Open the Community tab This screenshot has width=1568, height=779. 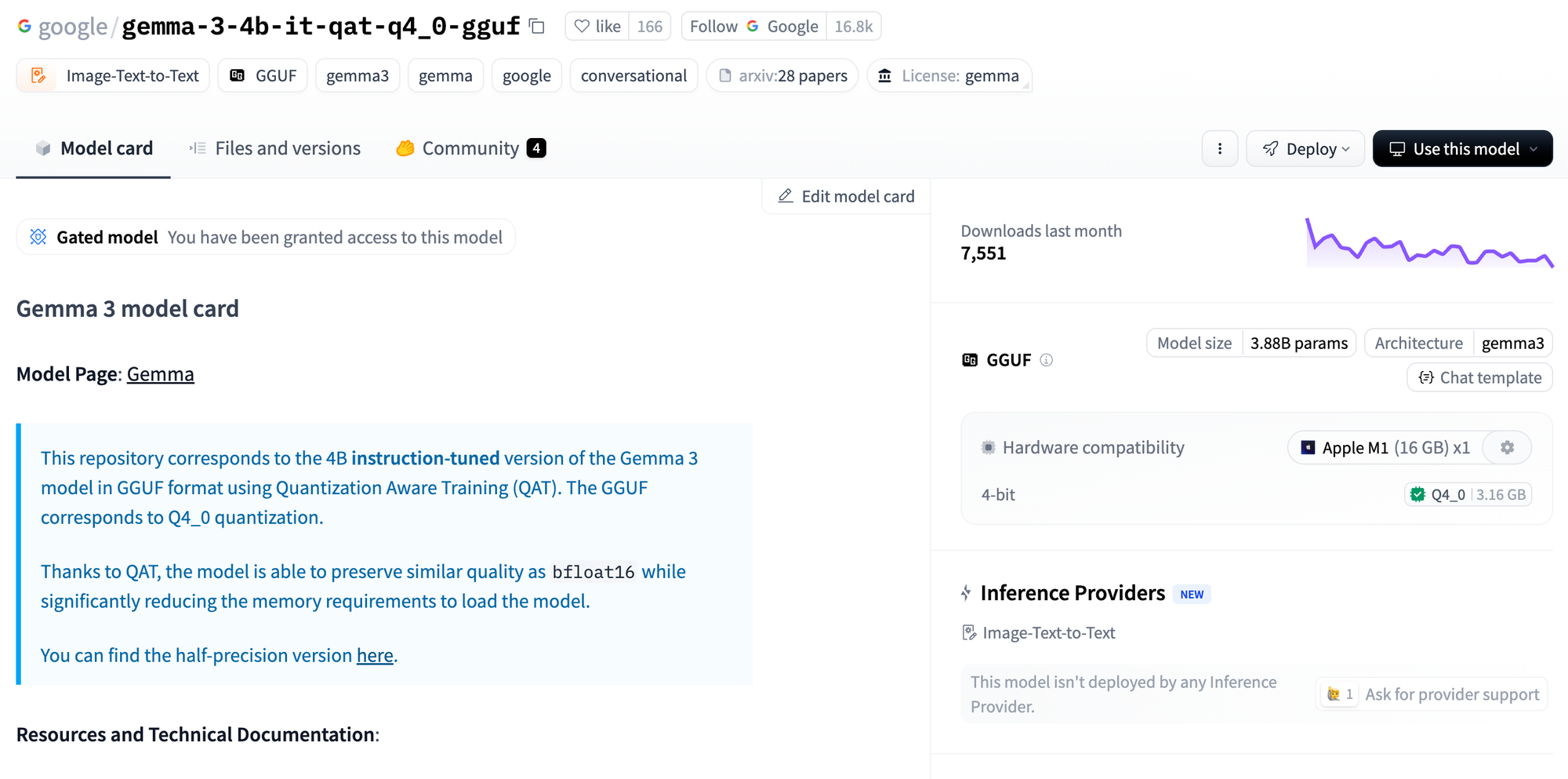point(470,148)
